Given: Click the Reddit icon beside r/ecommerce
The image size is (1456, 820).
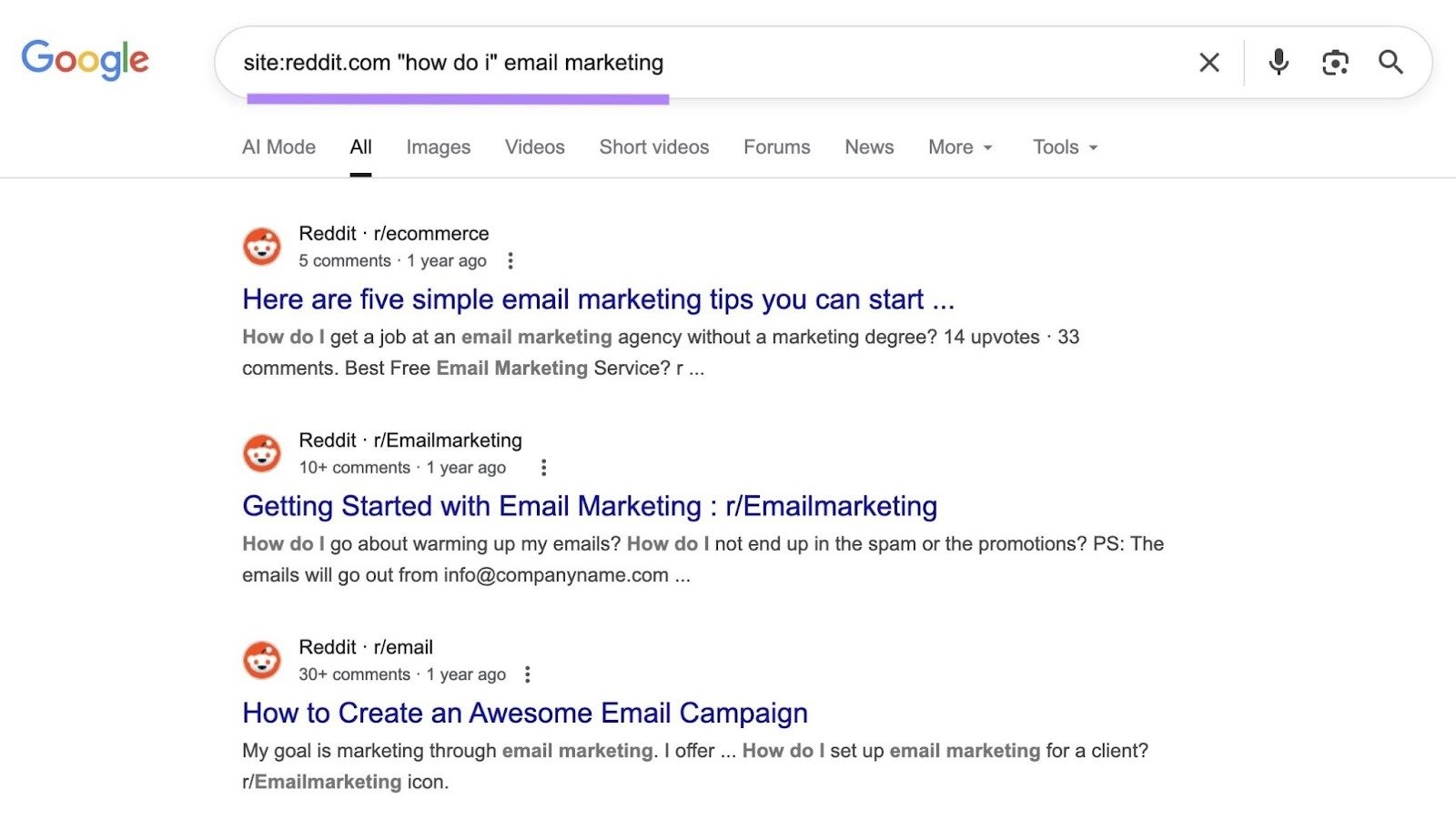Looking at the screenshot, I should pos(262,246).
